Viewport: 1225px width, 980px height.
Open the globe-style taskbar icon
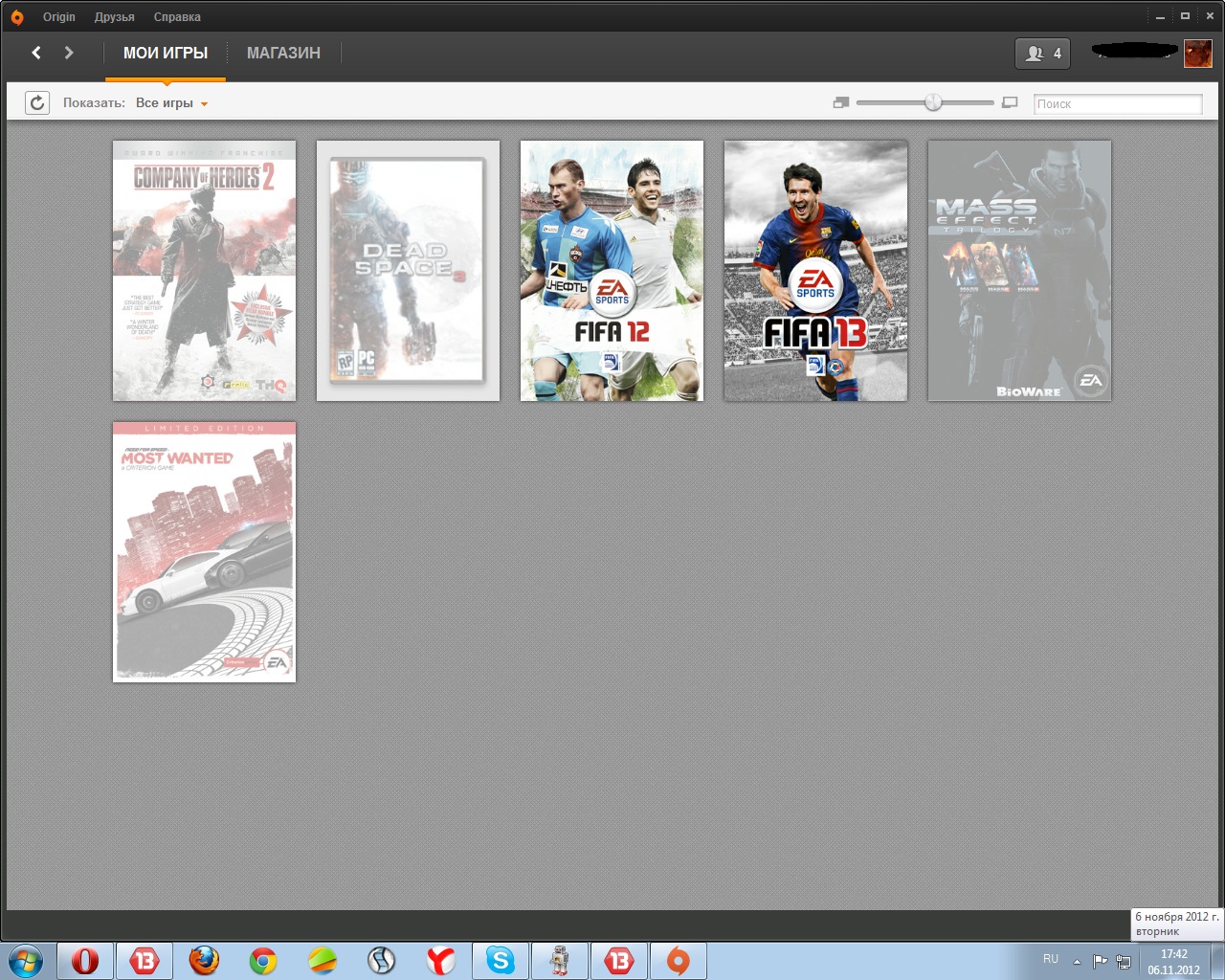tap(382, 960)
